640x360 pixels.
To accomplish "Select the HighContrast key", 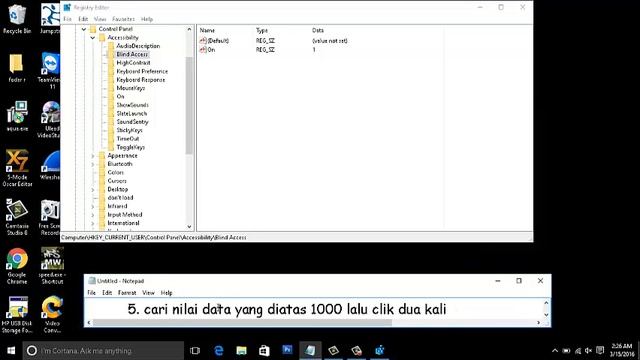I will click(133, 63).
